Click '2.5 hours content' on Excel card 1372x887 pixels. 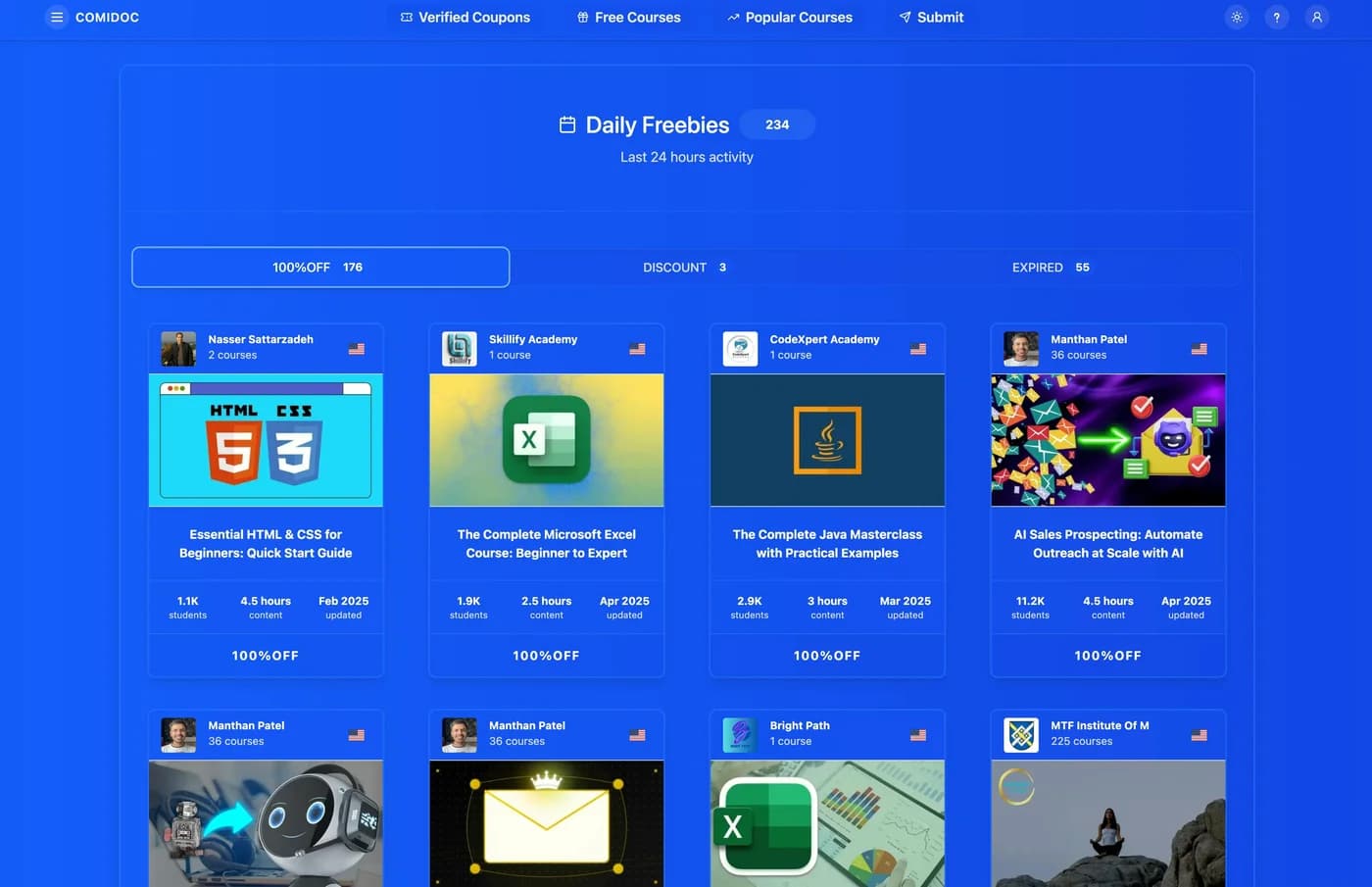546,608
